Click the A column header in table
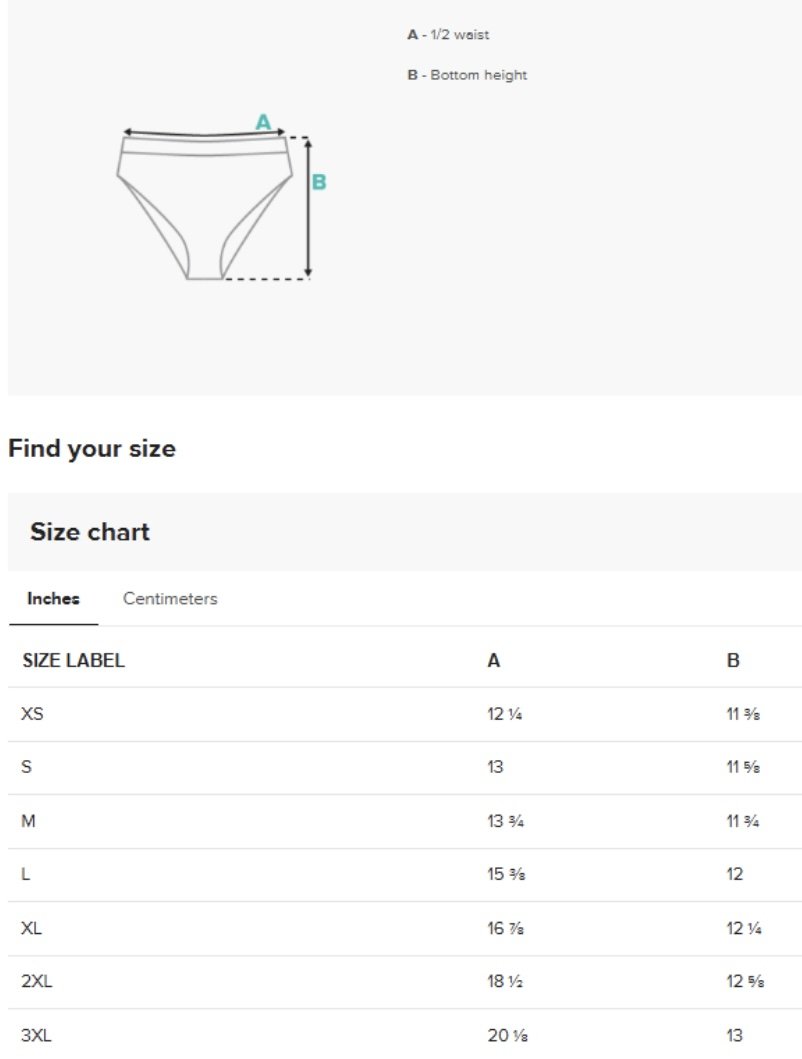This screenshot has height=1059, width=802. coord(494,660)
